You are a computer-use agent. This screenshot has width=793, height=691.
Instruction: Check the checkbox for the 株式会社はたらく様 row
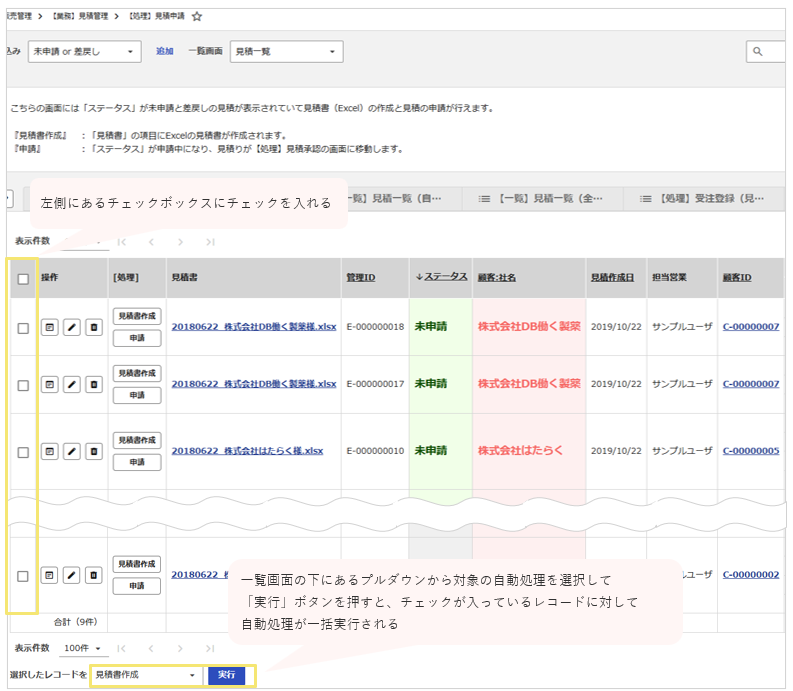(x=23, y=452)
